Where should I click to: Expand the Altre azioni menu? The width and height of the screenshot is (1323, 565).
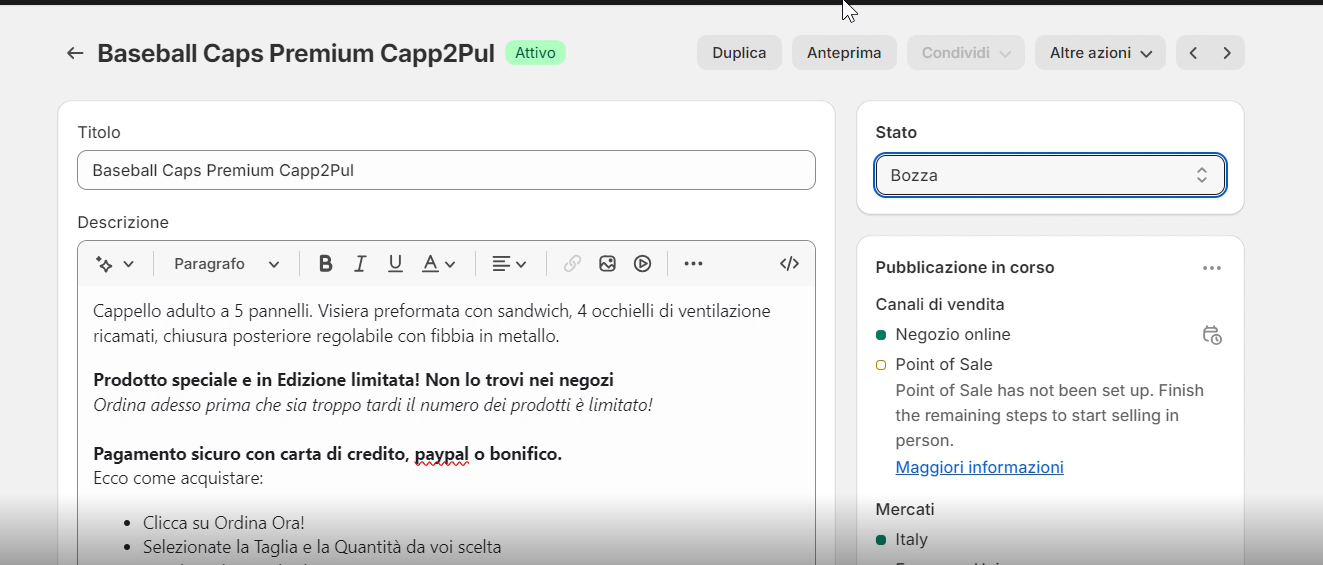1100,53
